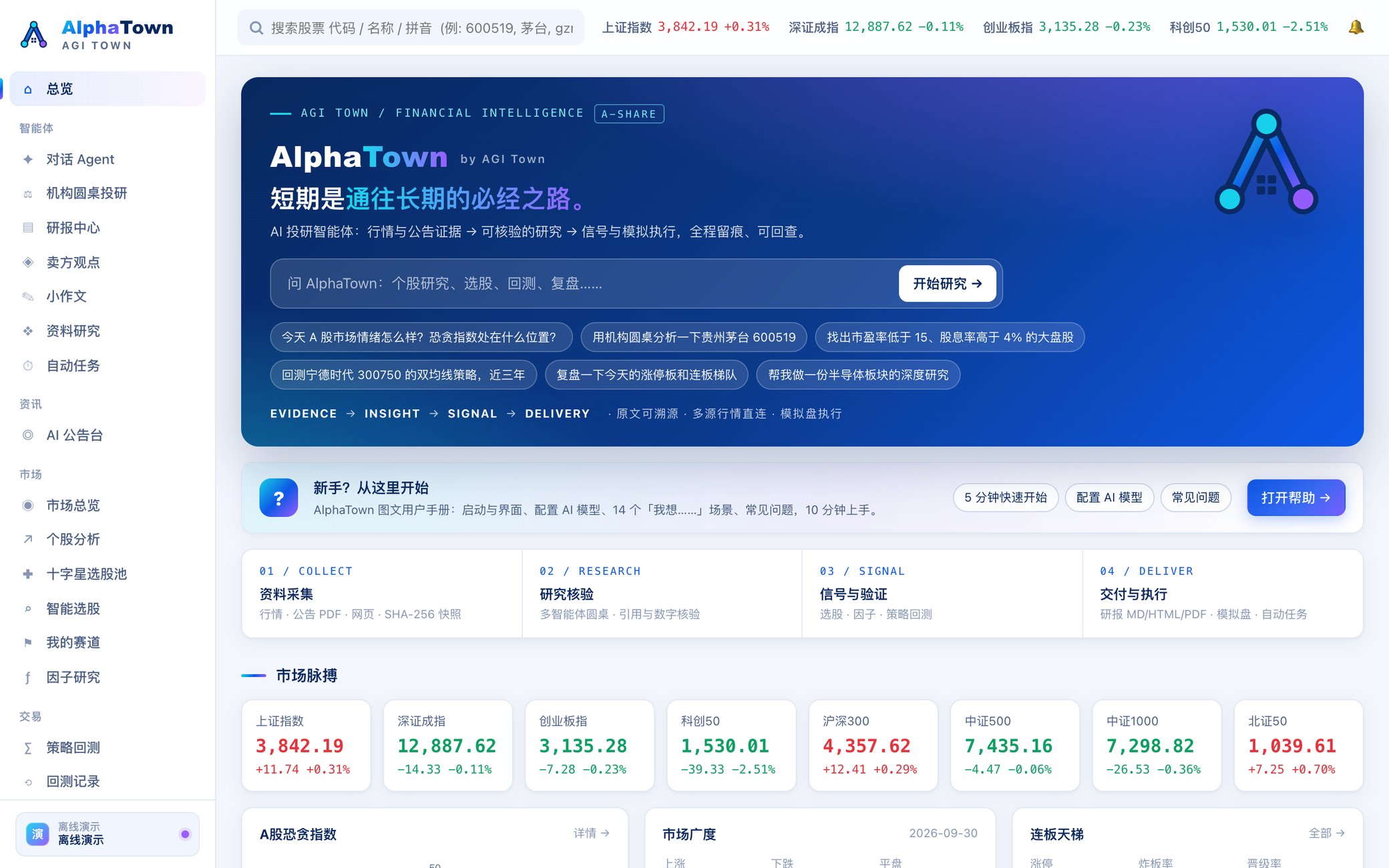Viewport: 1389px width, 868px height.
Task: Click the 对话 Agent sparkle icon
Action: [28, 159]
